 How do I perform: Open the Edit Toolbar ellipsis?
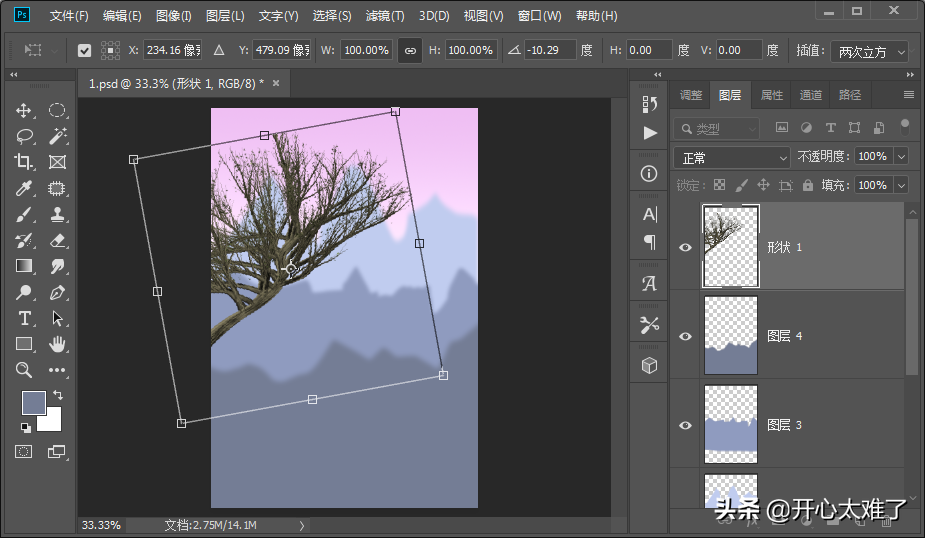click(57, 370)
